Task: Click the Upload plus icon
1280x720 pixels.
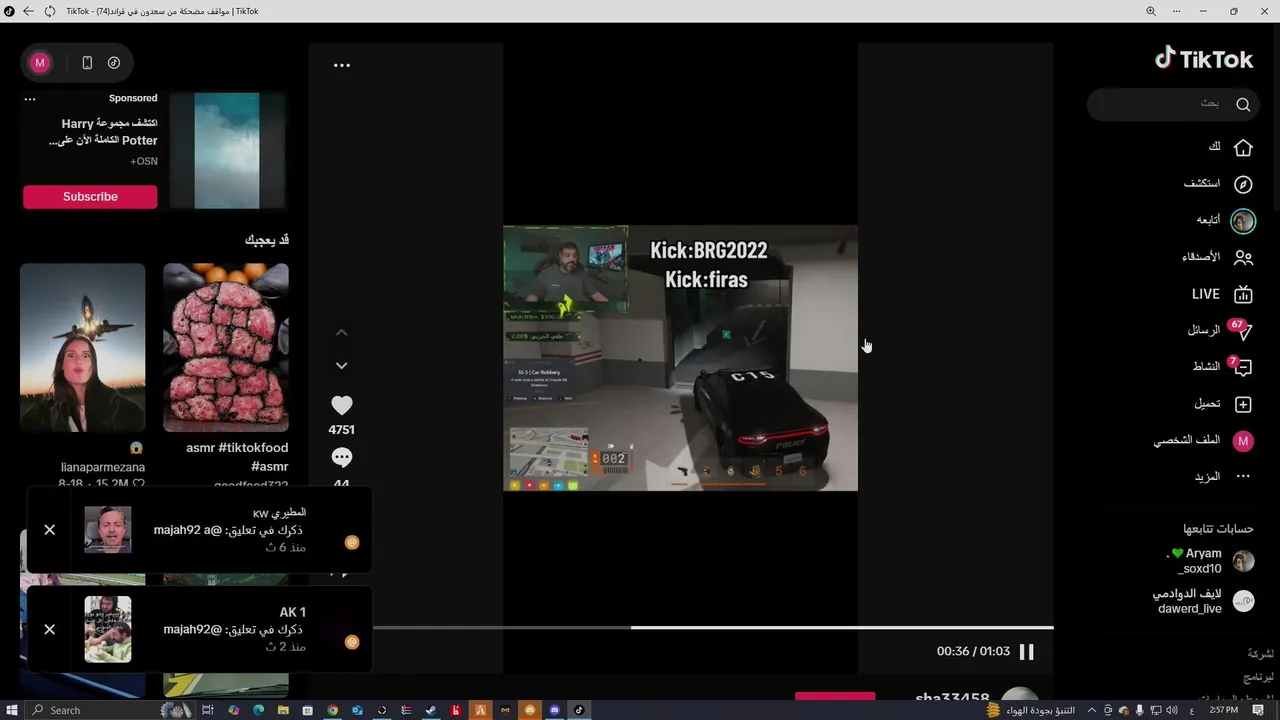Action: point(1243,404)
